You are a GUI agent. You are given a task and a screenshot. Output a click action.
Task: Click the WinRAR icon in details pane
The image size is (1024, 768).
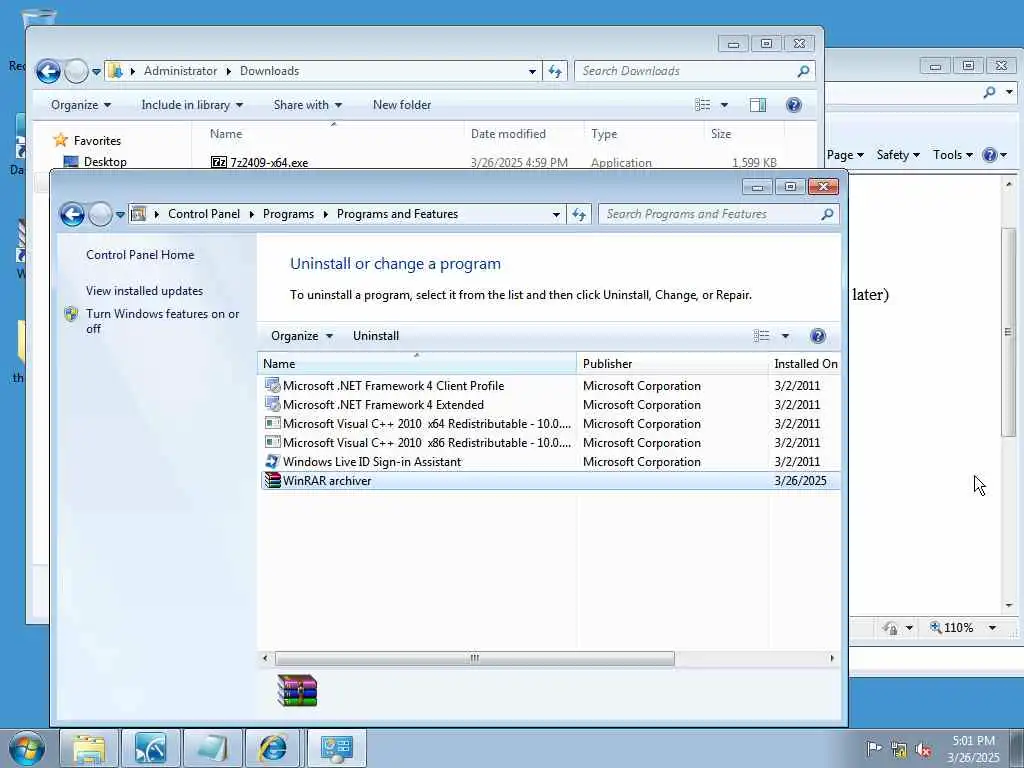click(x=297, y=690)
